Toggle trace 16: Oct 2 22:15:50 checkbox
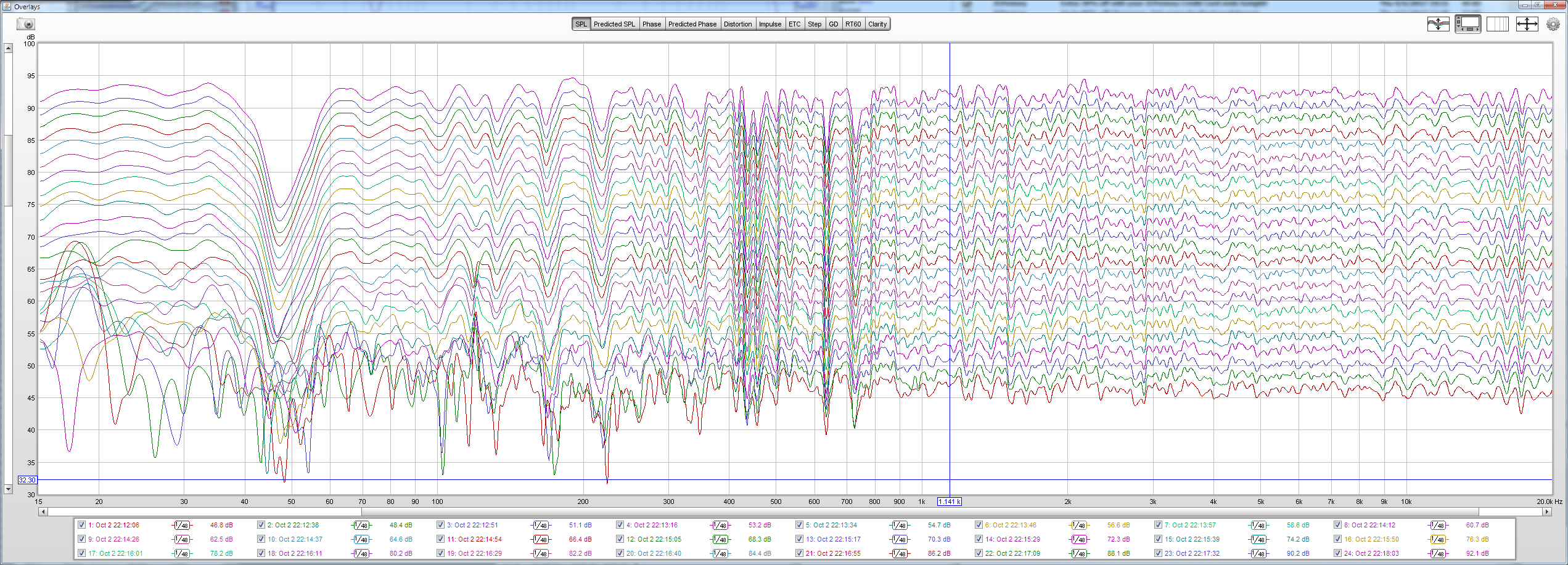 [1337, 539]
